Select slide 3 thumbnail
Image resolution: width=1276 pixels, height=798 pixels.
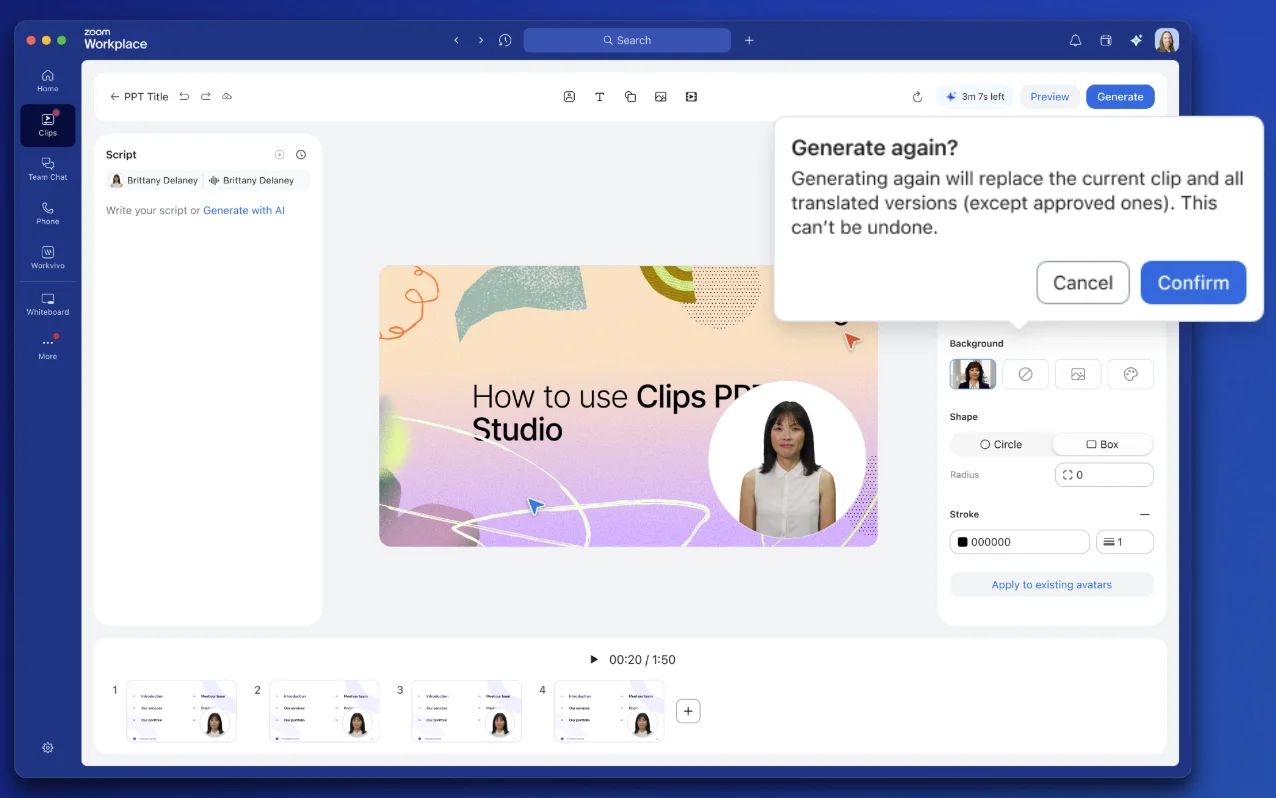click(467, 711)
